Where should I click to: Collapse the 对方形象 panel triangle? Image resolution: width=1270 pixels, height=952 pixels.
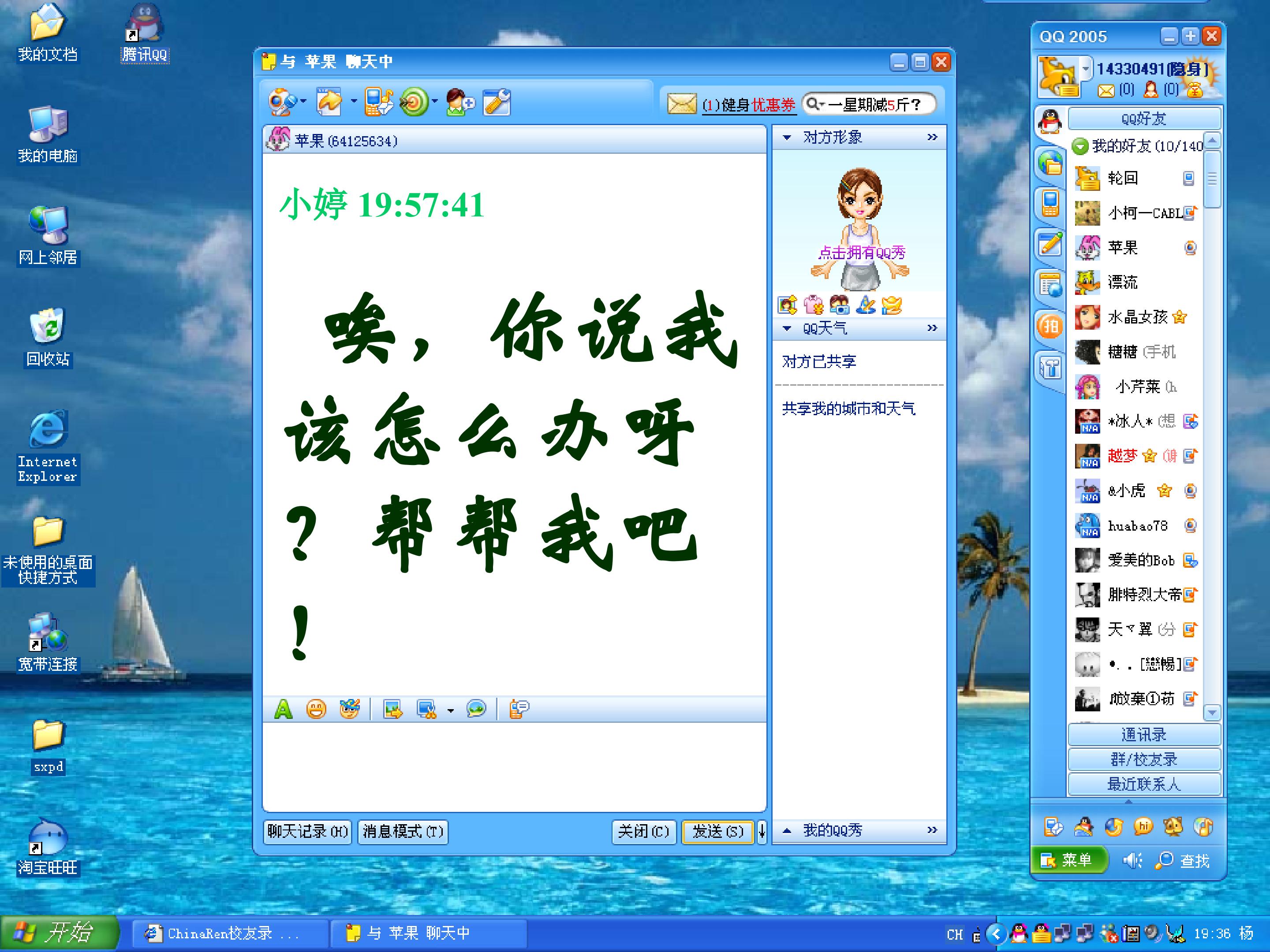787,138
